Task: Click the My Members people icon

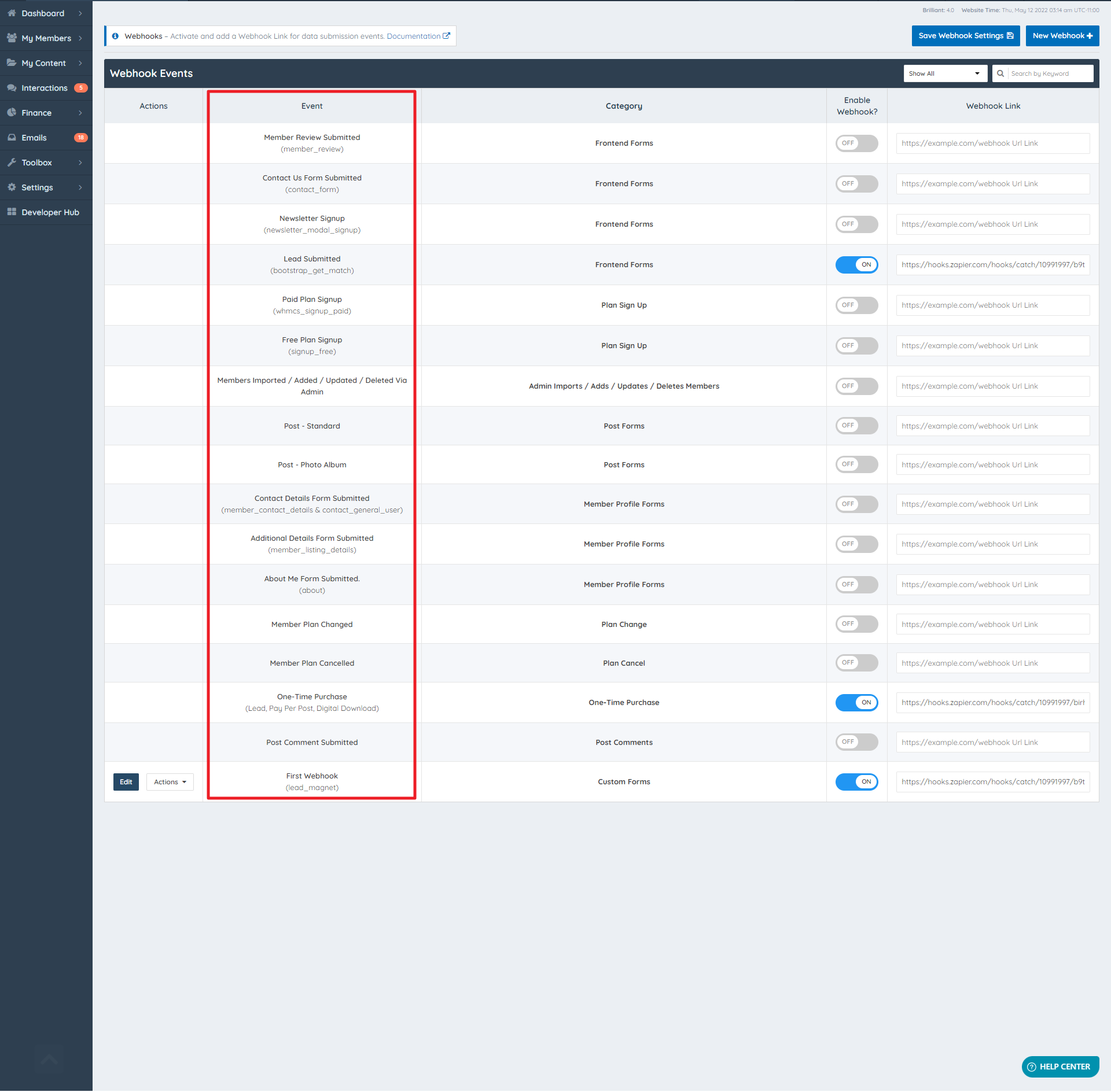Action: pos(12,38)
